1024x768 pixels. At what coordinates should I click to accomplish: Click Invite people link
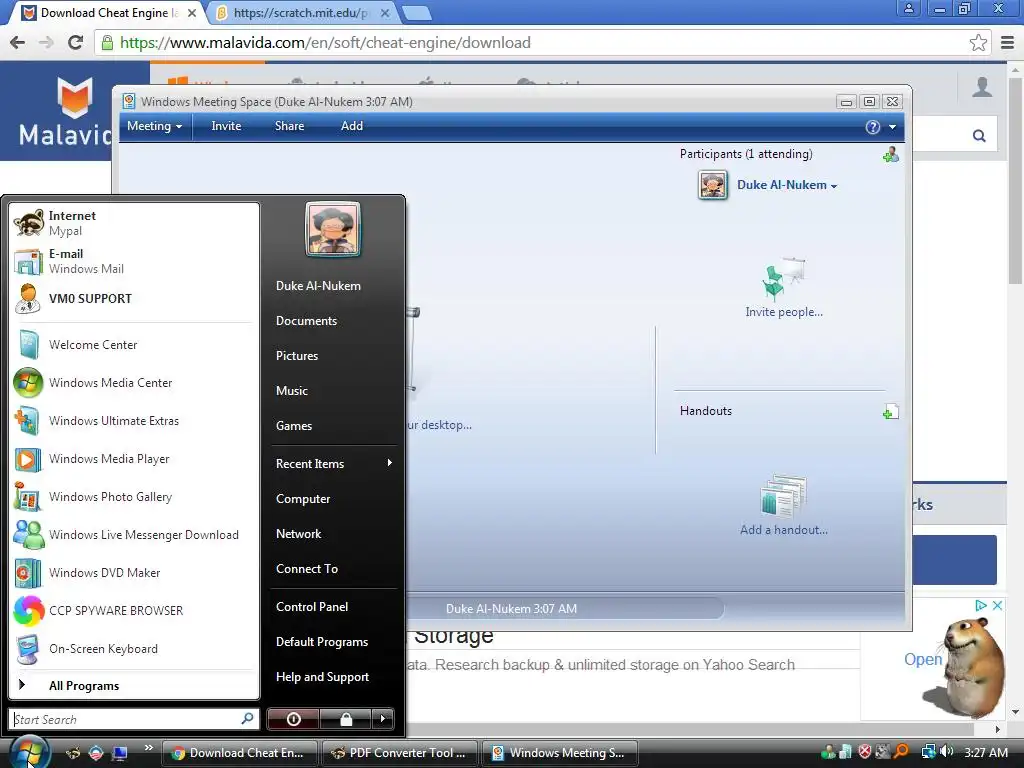(784, 312)
